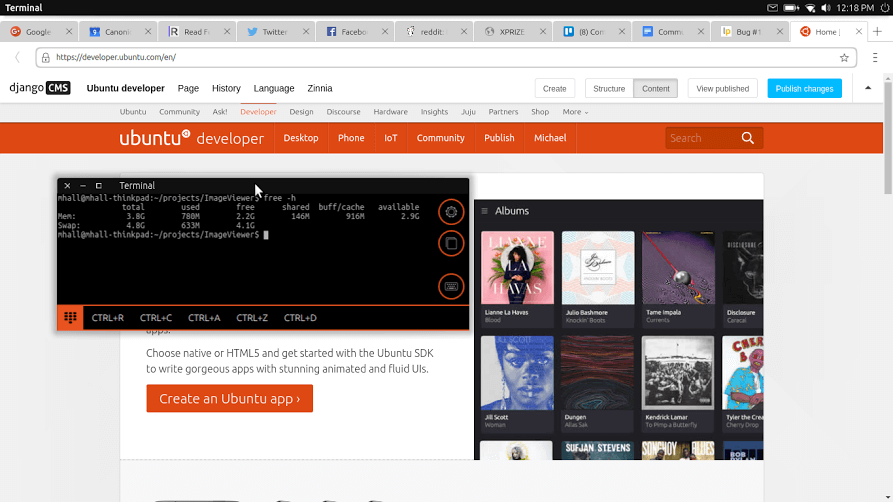Open the terminal settings gear icon
This screenshot has height=502, width=893.
tap(451, 212)
